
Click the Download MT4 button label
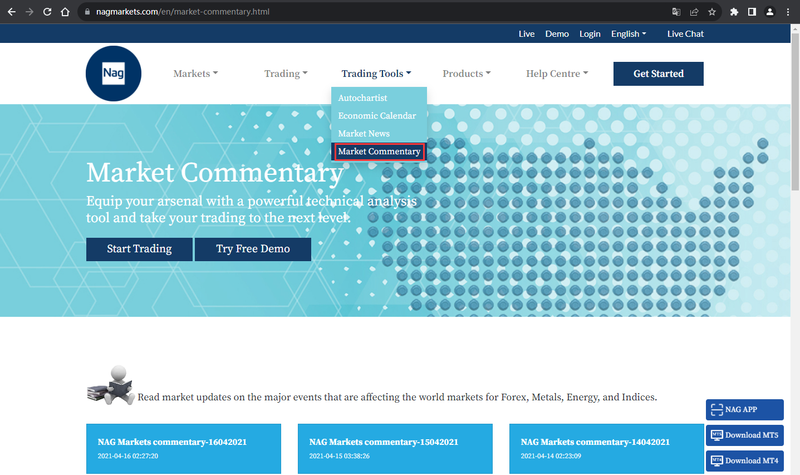point(752,461)
